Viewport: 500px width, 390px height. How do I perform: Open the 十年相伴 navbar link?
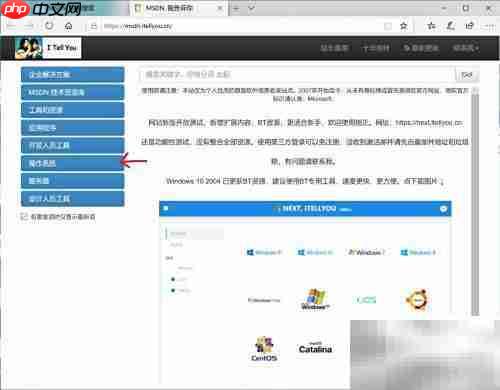point(376,48)
